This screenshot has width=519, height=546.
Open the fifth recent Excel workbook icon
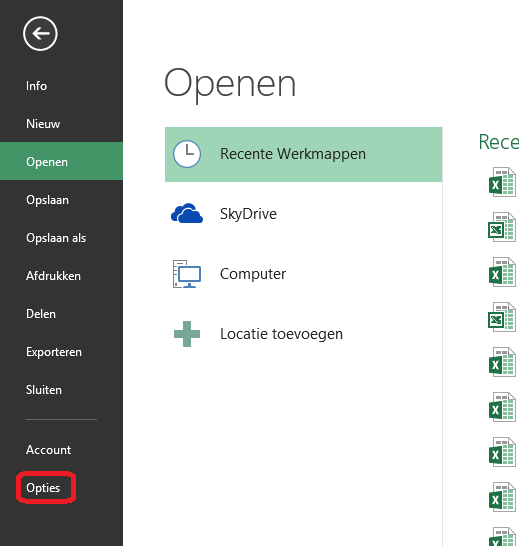pos(502,362)
